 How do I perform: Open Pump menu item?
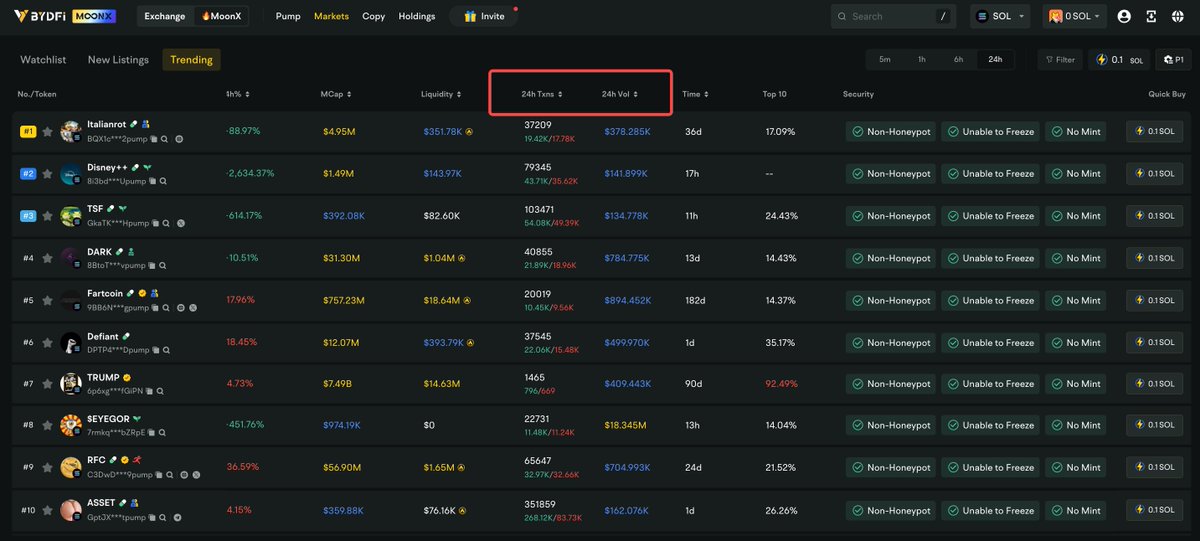click(x=288, y=16)
